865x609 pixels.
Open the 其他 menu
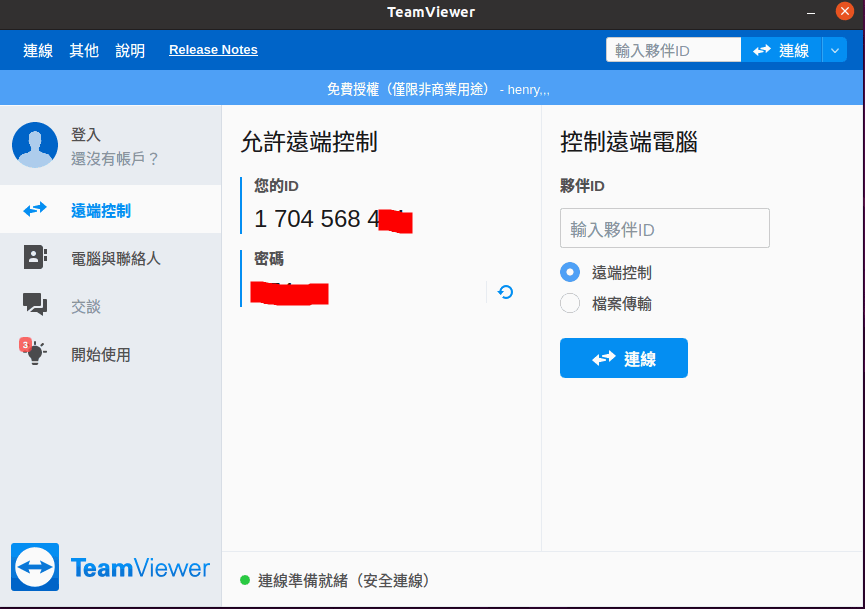tap(84, 50)
